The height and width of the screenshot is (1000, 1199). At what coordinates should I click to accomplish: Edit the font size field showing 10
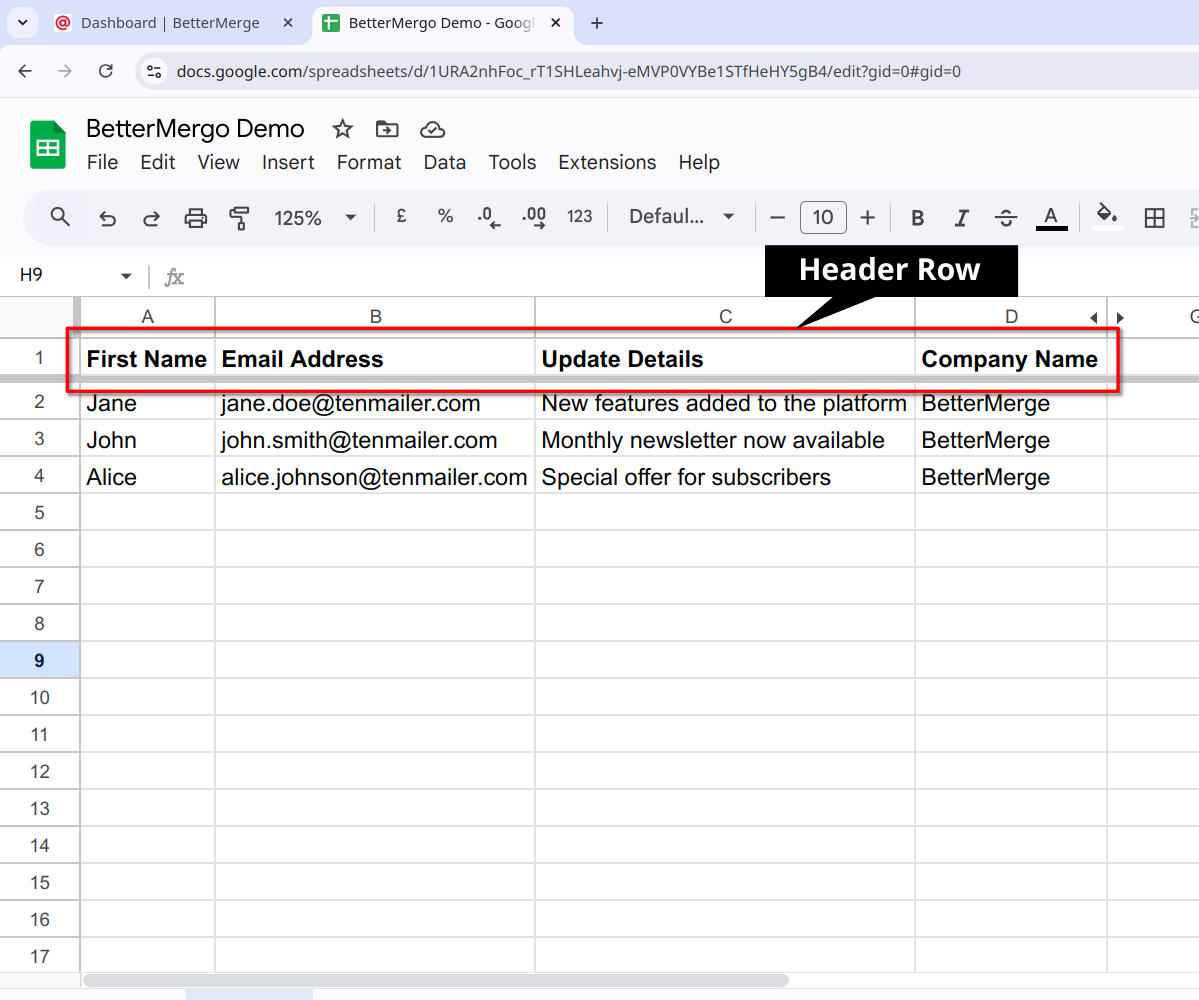click(823, 217)
